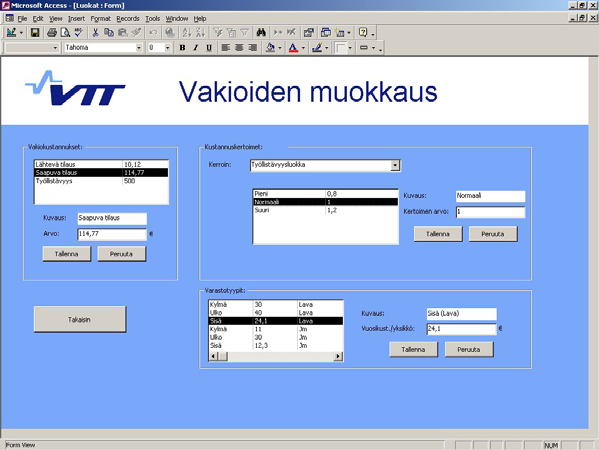The width and height of the screenshot is (599, 450).
Task: Open the Properties icon
Action: [x=308, y=32]
